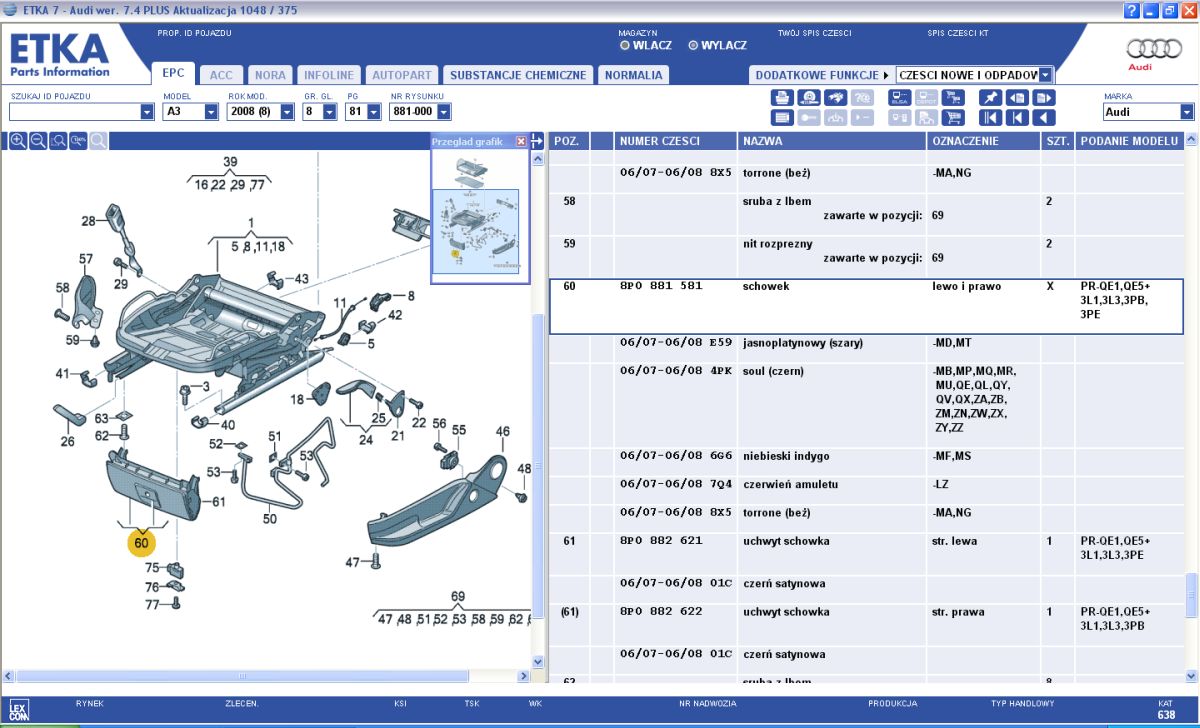
Task: Open the help question mark button
Action: (1132, 11)
